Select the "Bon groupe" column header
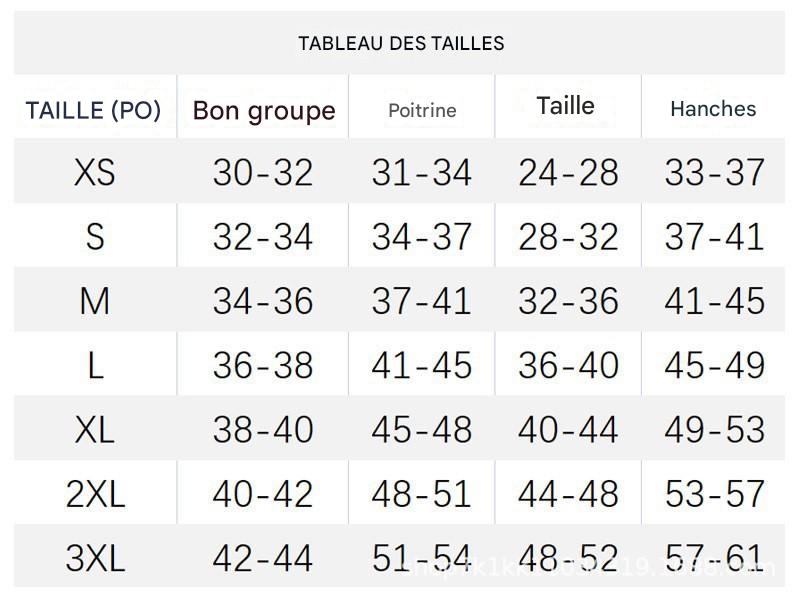Viewport: 800px width, 599px height. (264, 110)
